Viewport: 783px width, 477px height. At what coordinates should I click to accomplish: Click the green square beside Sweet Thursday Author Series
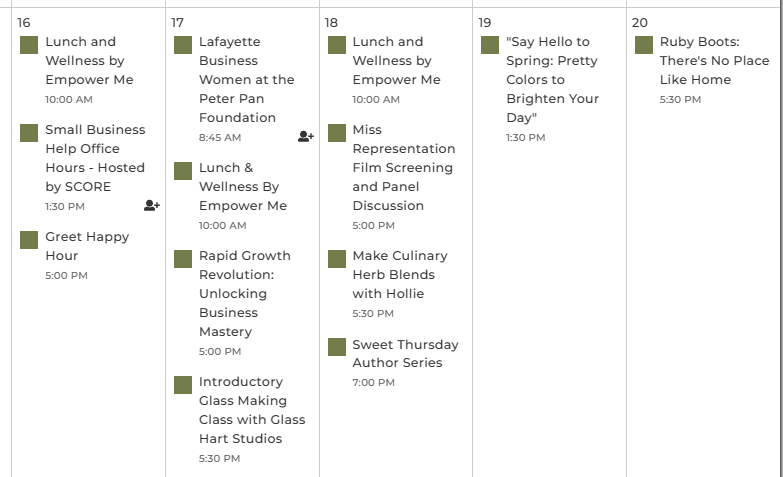point(337,347)
